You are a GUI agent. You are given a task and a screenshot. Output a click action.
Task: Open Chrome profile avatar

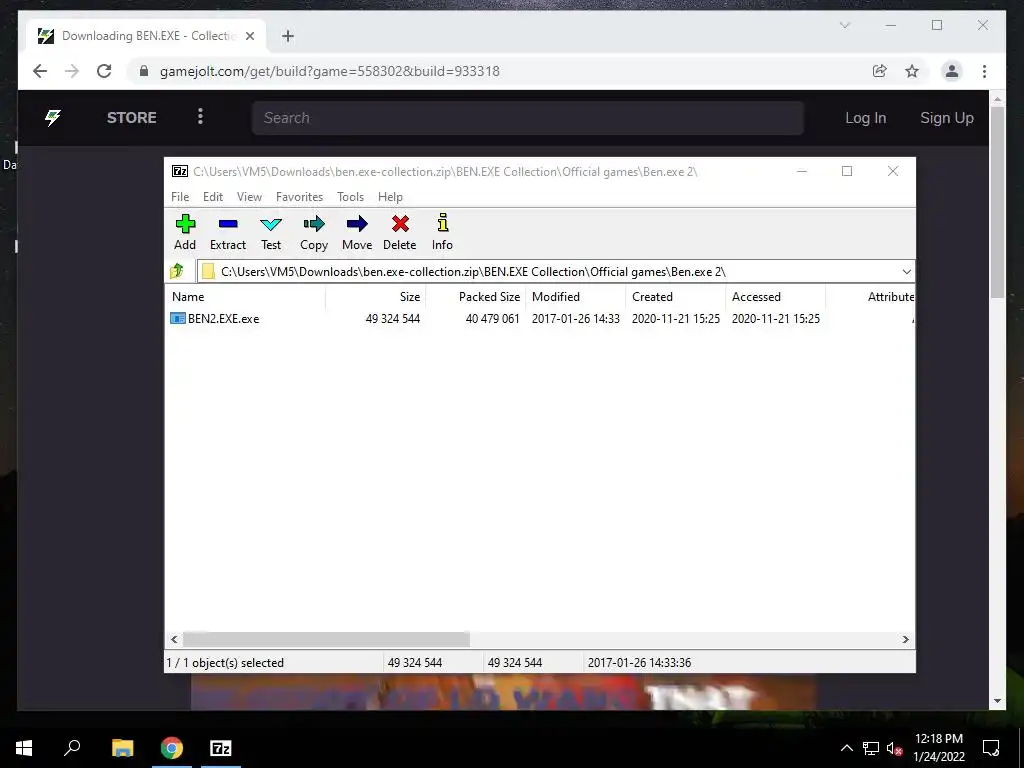(x=952, y=71)
